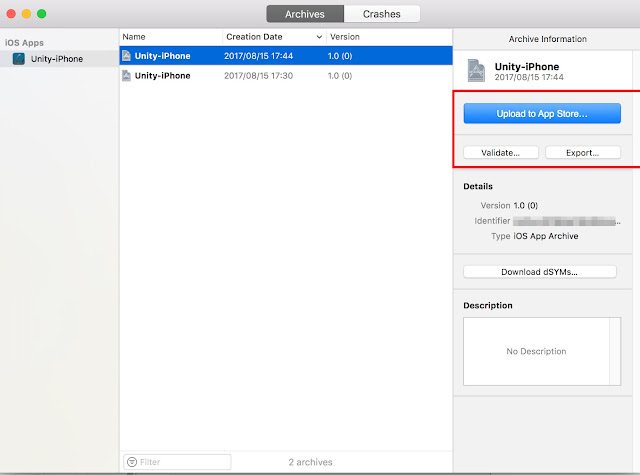This screenshot has width=640, height=475.
Task: Click the iOS Apps sidebar heading
Action: tap(24, 43)
